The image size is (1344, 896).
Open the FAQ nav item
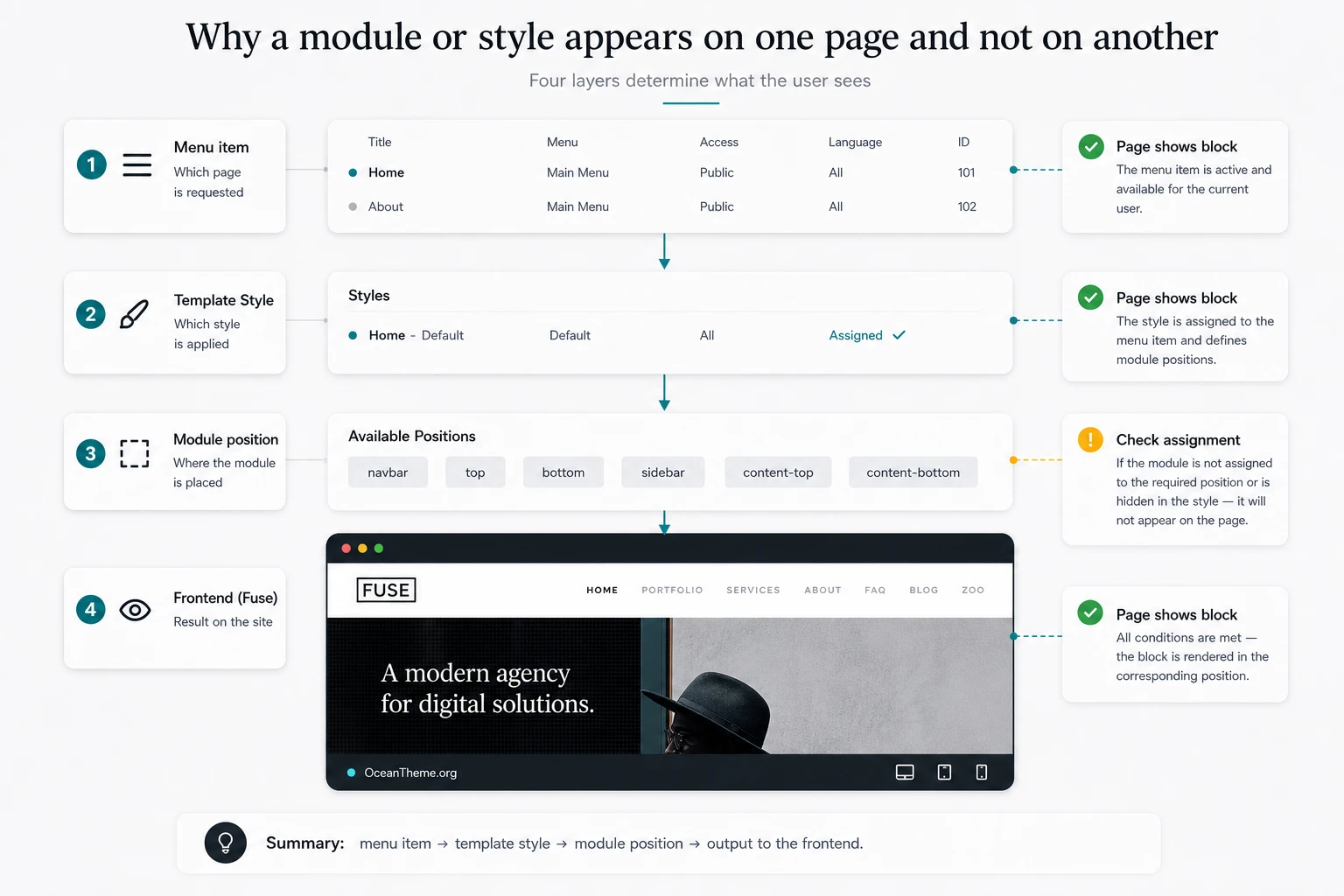pos(875,591)
